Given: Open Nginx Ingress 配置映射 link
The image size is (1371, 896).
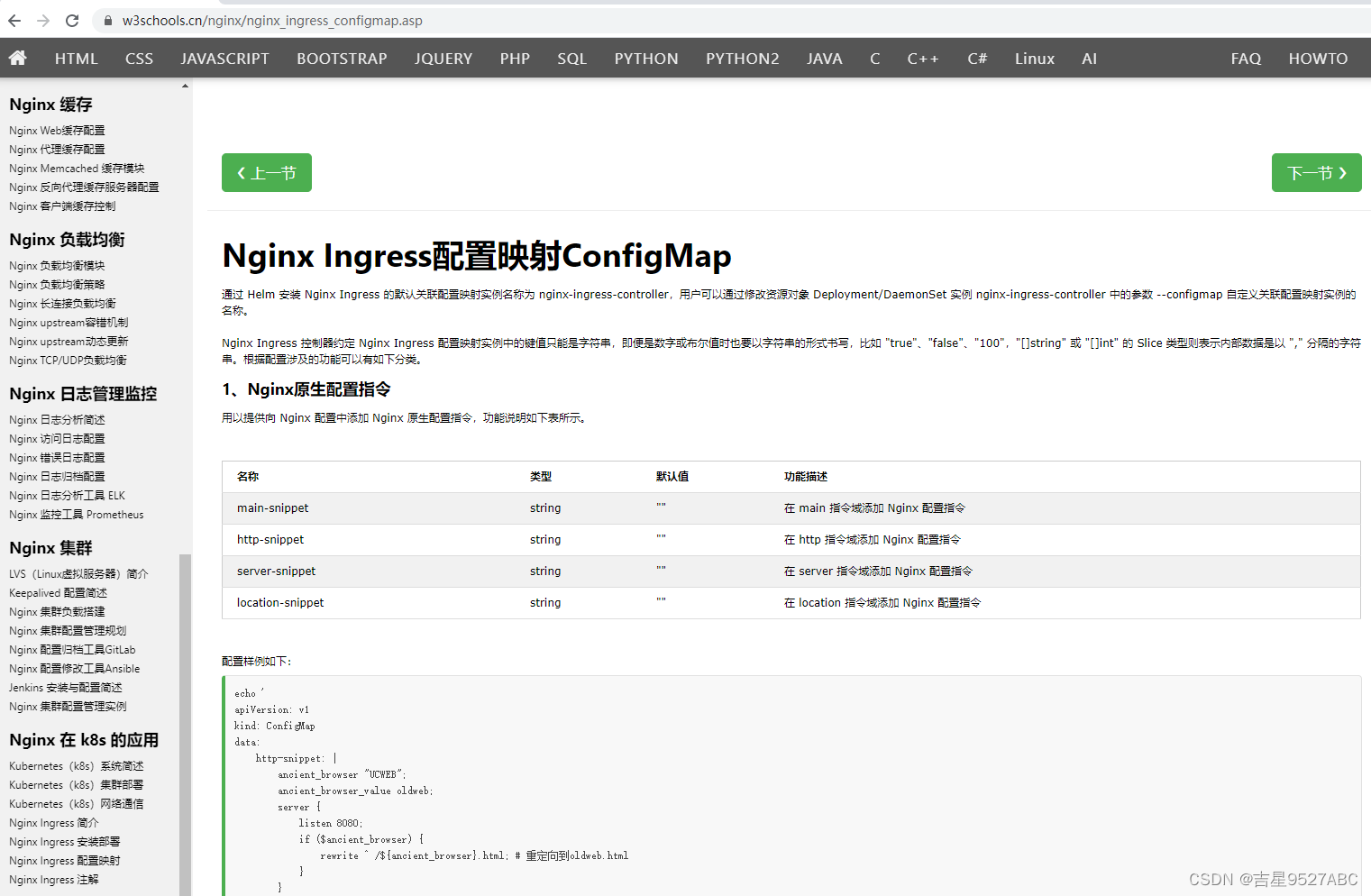Looking at the screenshot, I should [65, 861].
